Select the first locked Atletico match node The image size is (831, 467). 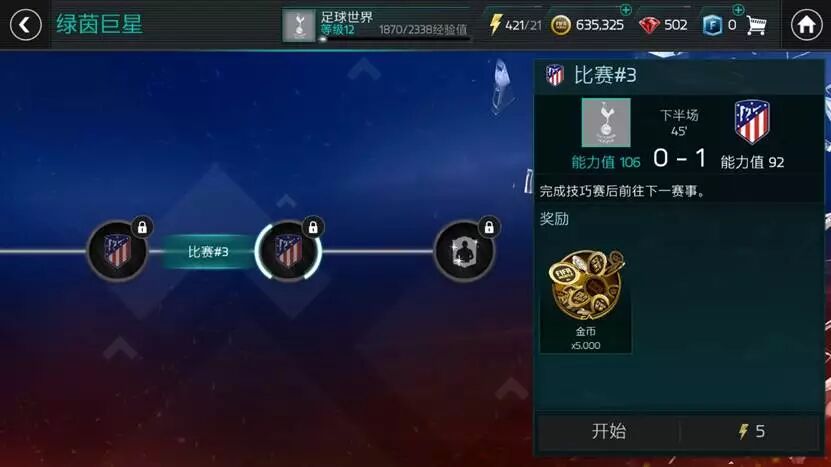tap(118, 251)
